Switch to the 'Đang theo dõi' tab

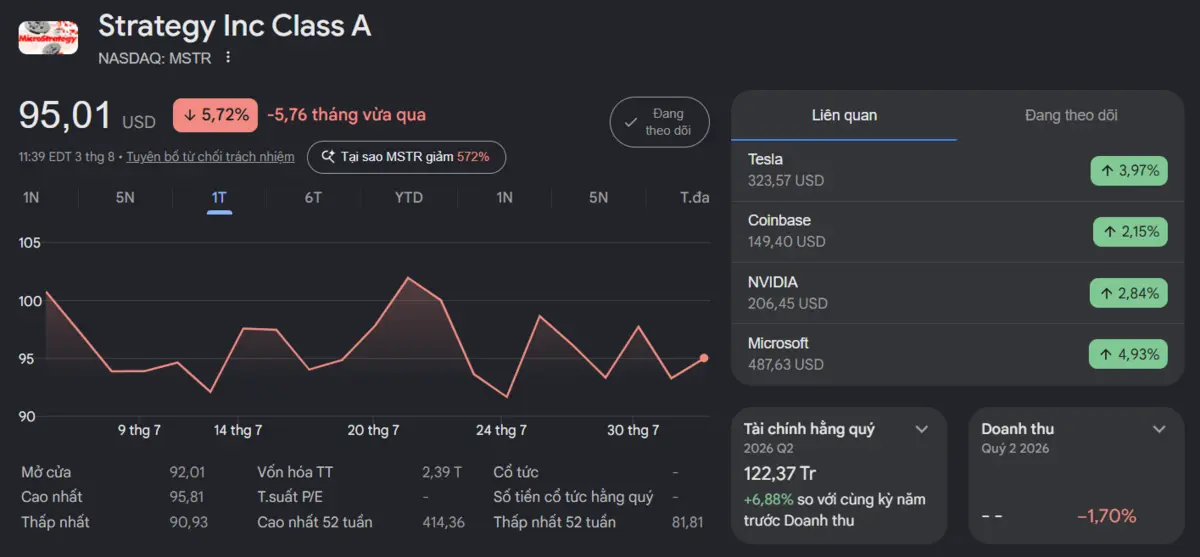[1071, 115]
